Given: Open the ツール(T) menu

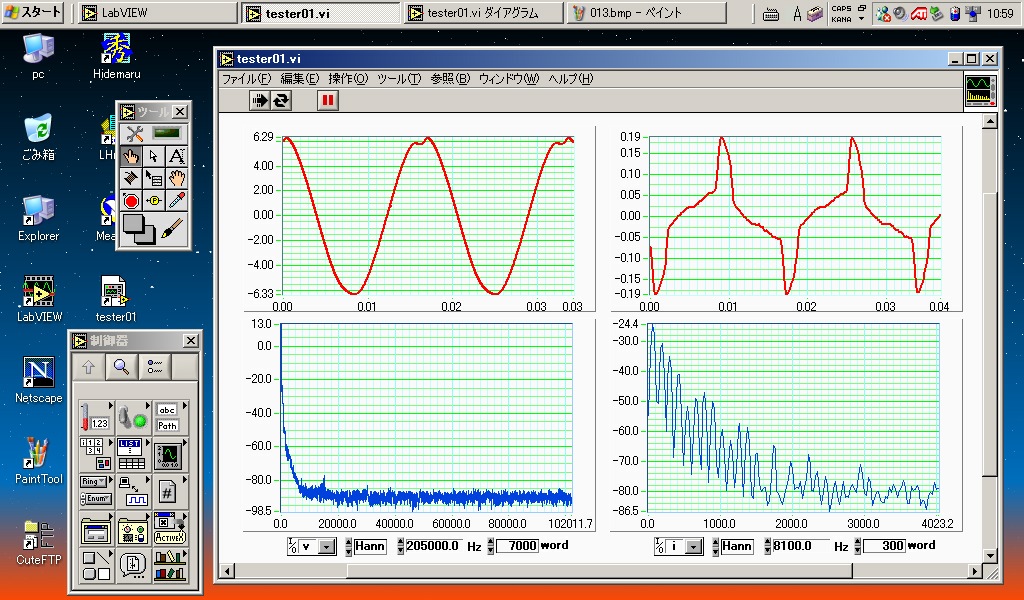Looking at the screenshot, I should (x=398, y=79).
